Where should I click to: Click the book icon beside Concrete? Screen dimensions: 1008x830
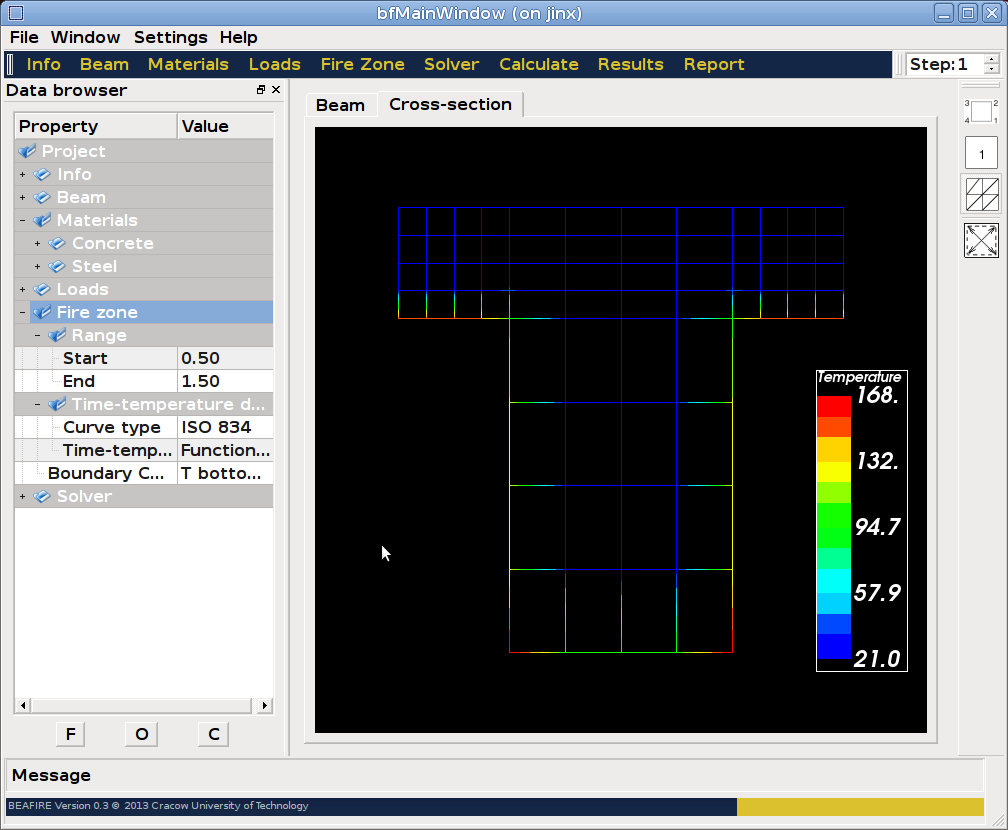57,243
